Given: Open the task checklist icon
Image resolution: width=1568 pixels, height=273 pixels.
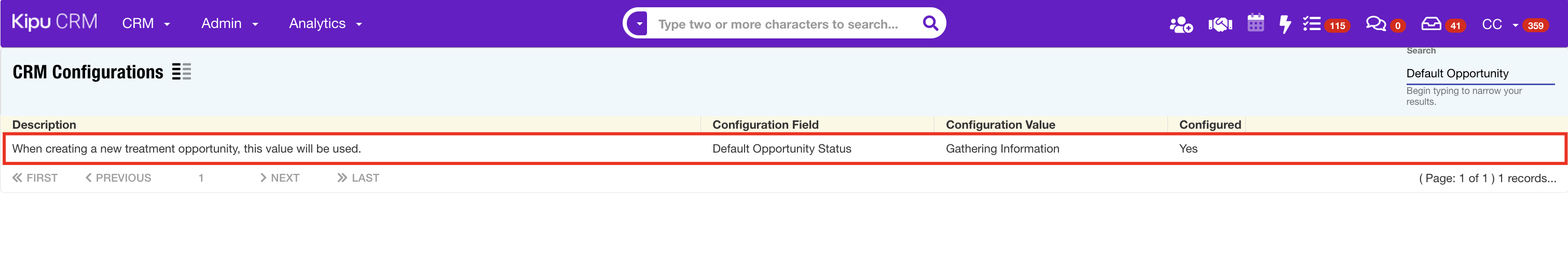Looking at the screenshot, I should coord(1312,24).
